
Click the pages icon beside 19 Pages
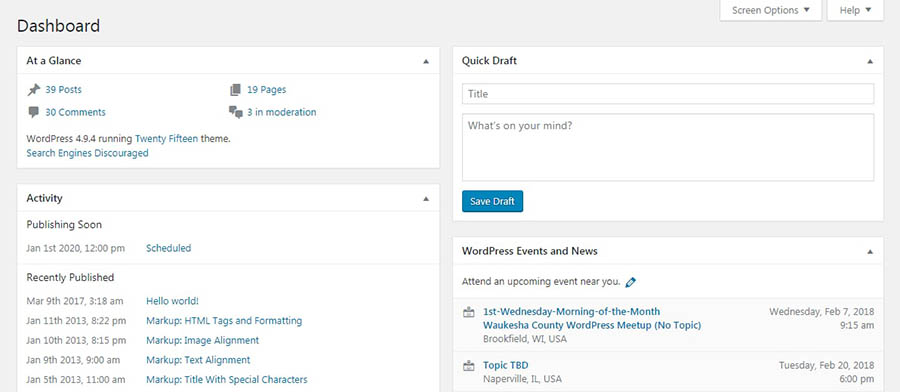coord(235,90)
